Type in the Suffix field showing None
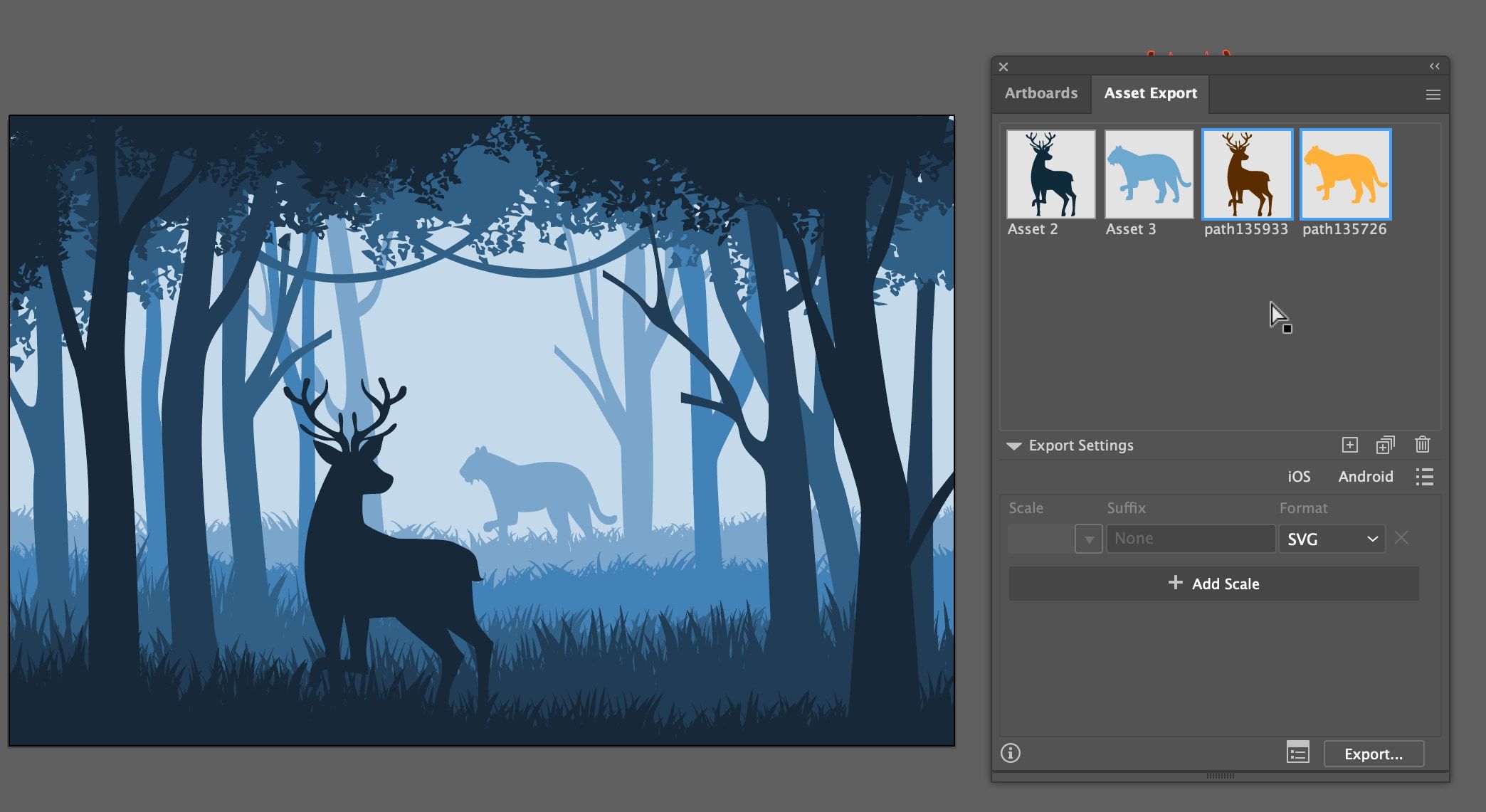 1191,538
